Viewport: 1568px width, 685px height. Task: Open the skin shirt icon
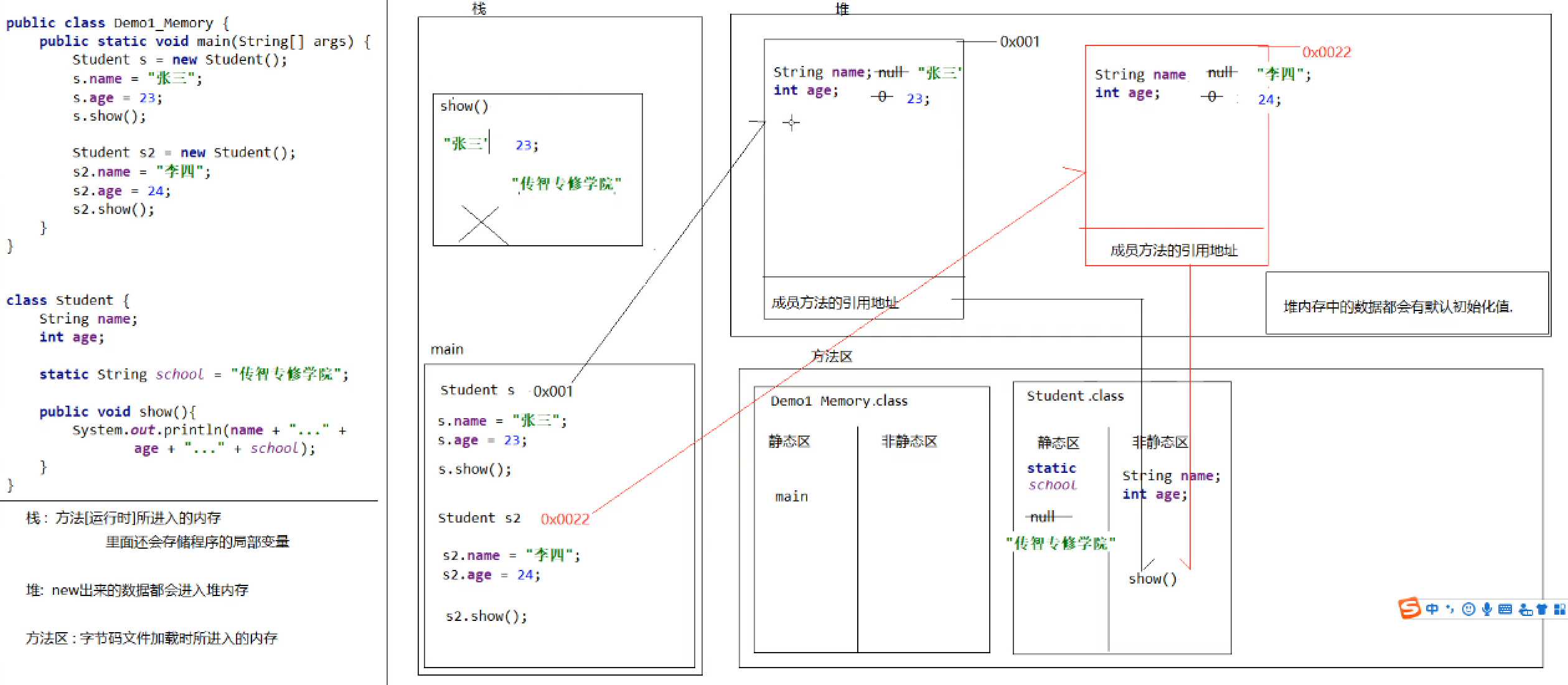tap(1542, 609)
